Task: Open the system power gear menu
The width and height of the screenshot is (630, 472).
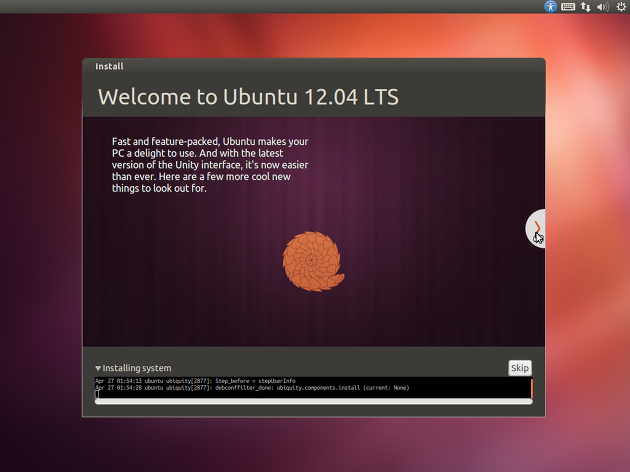Action: (621, 6)
